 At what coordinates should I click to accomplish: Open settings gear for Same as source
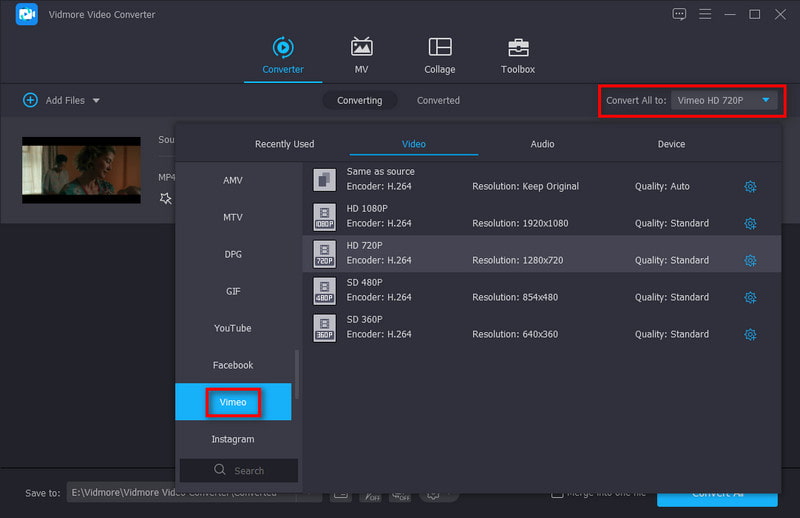[x=750, y=187]
